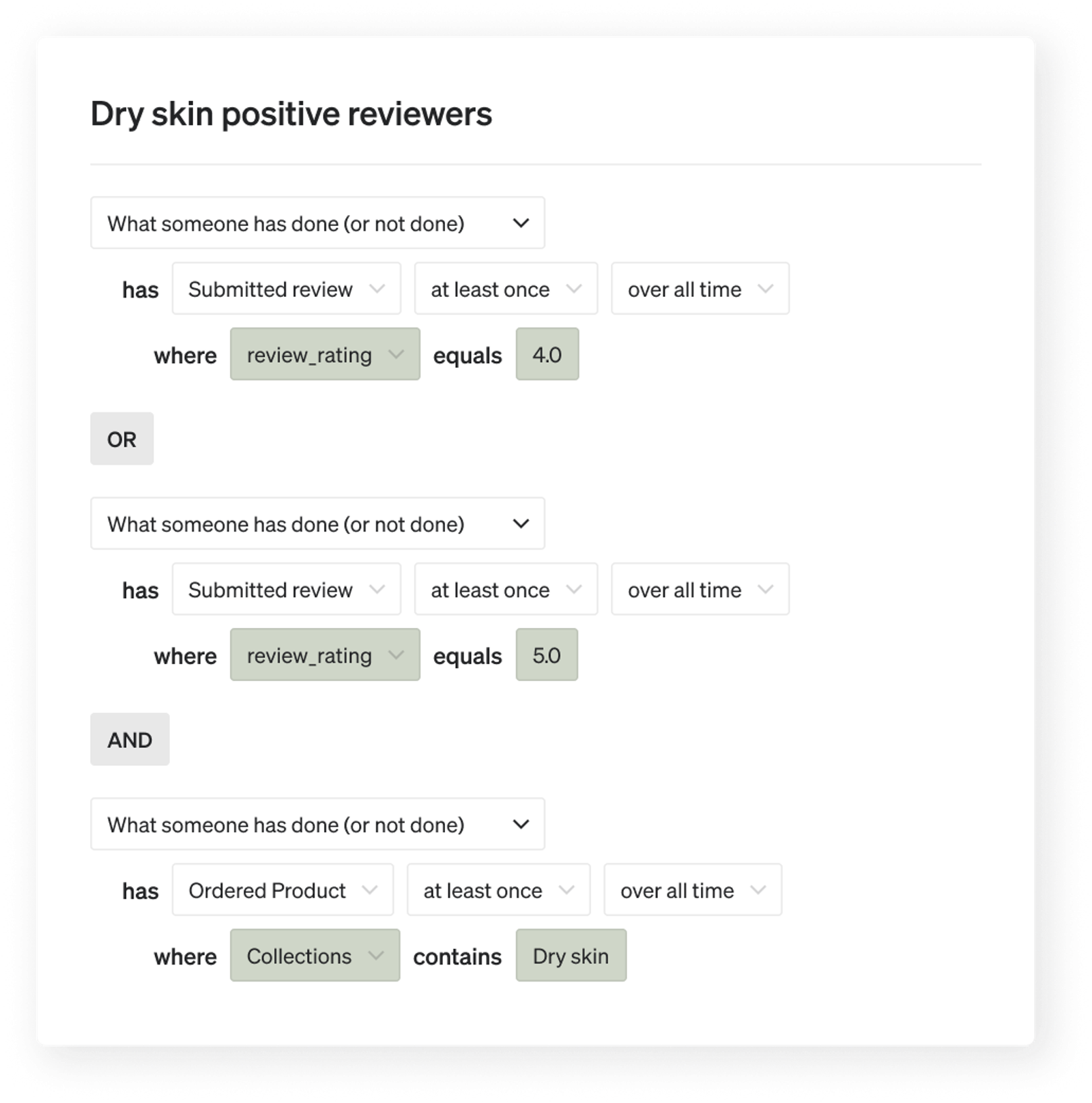Click the 5.0 rating value field
Screen dimensions: 1092x1103
tap(547, 655)
